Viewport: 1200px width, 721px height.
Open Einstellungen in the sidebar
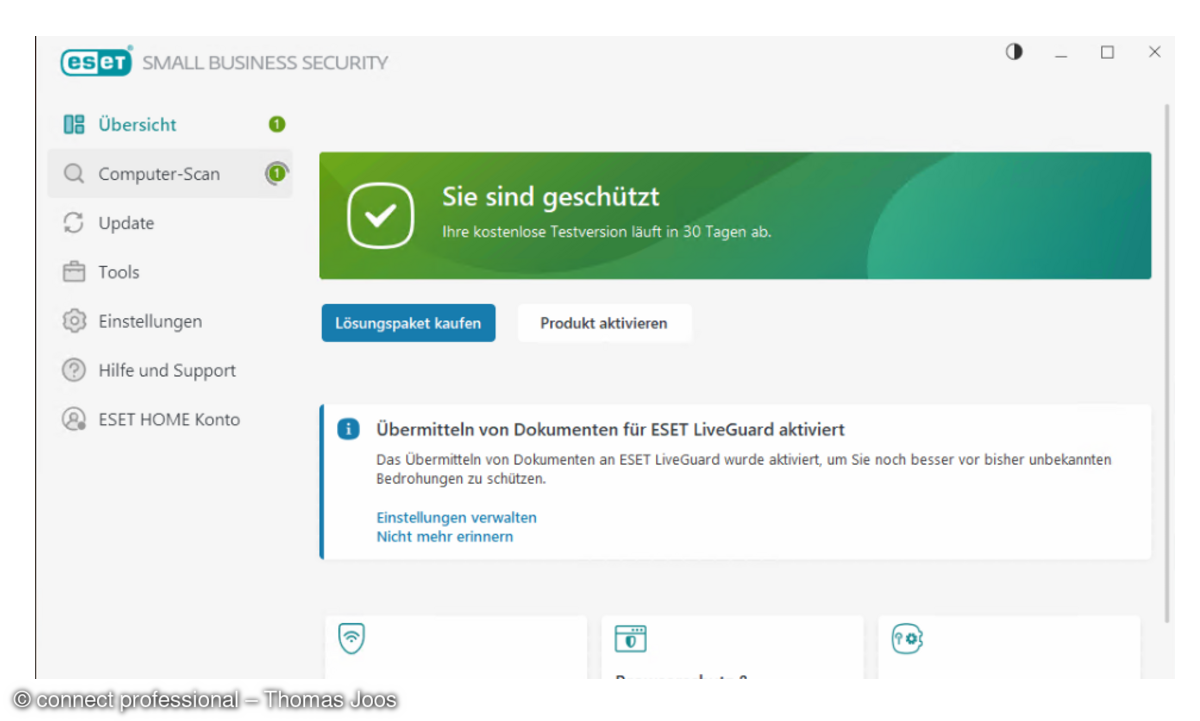[x=170, y=321]
